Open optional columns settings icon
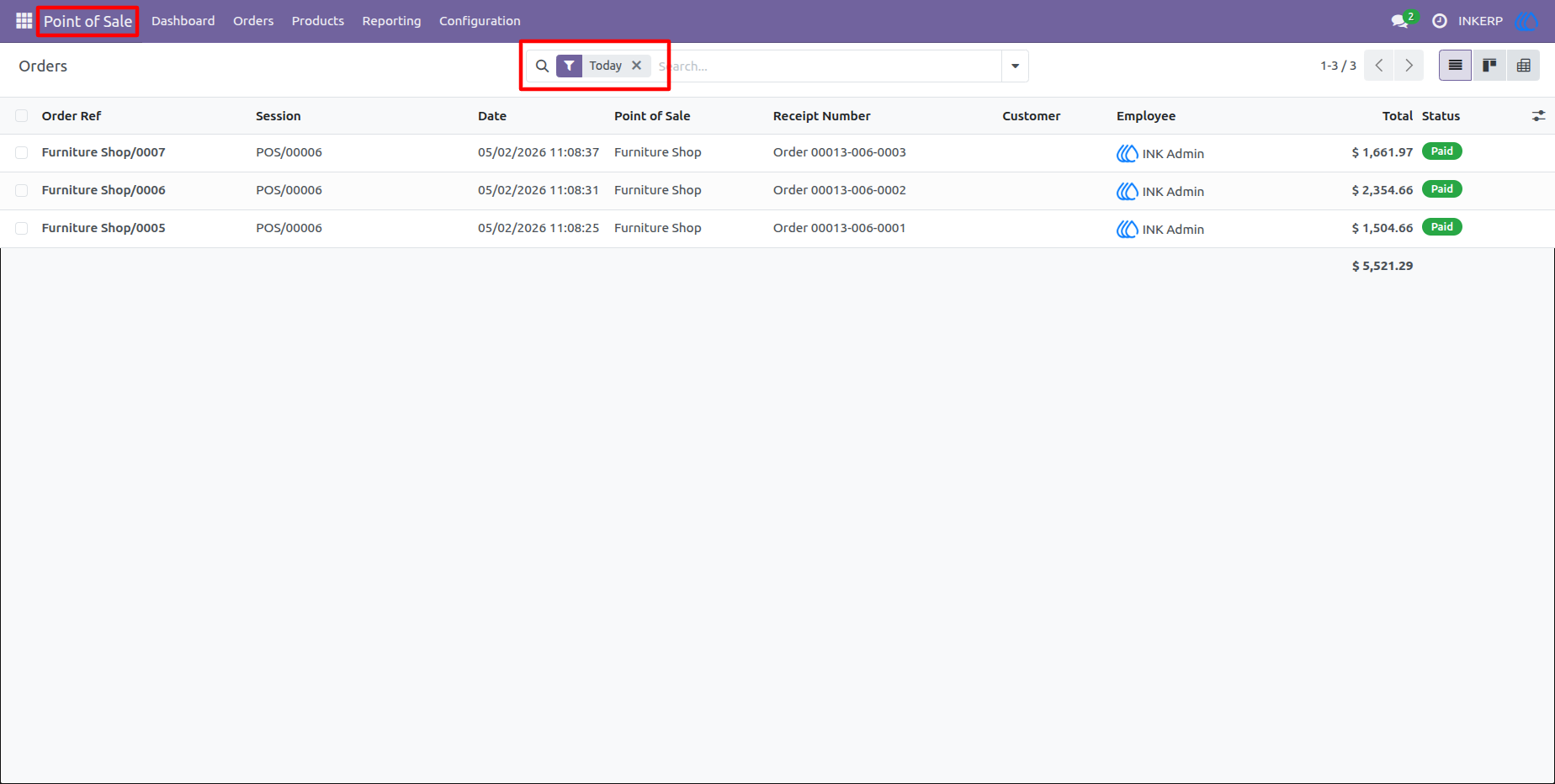The width and height of the screenshot is (1555, 784). (x=1538, y=116)
